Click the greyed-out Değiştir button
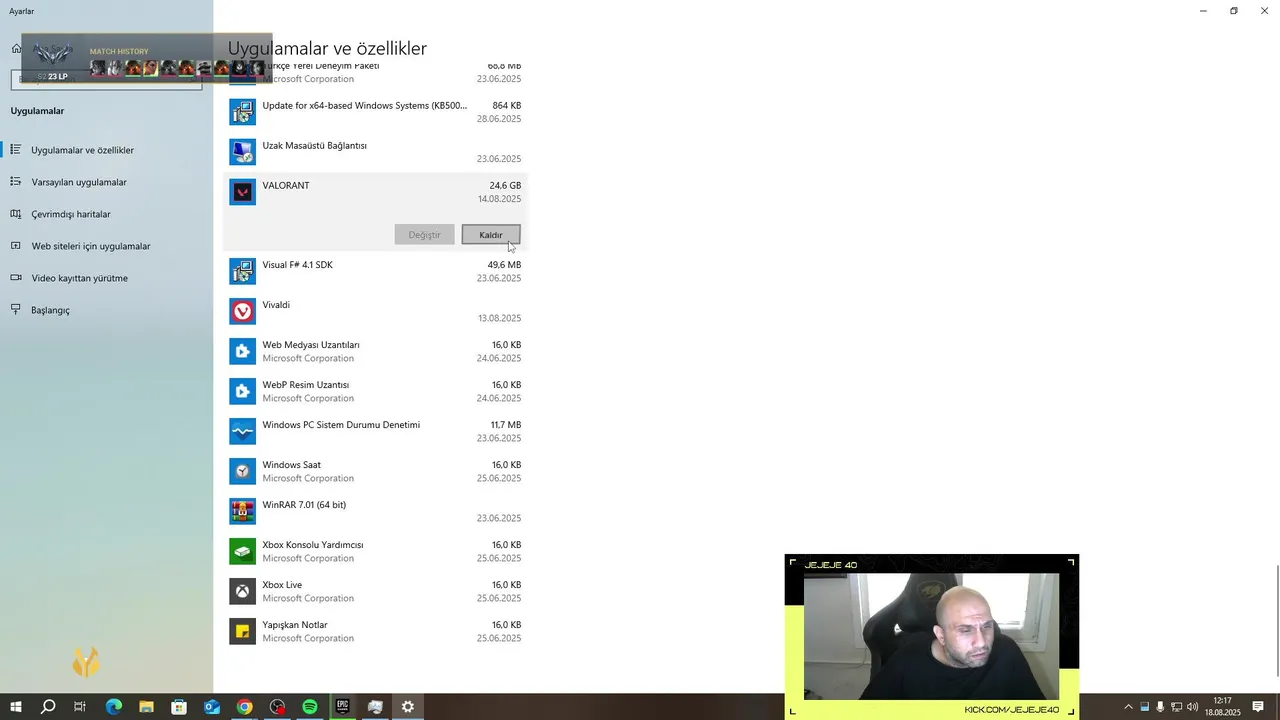Image resolution: width=1280 pixels, height=720 pixels. click(424, 235)
